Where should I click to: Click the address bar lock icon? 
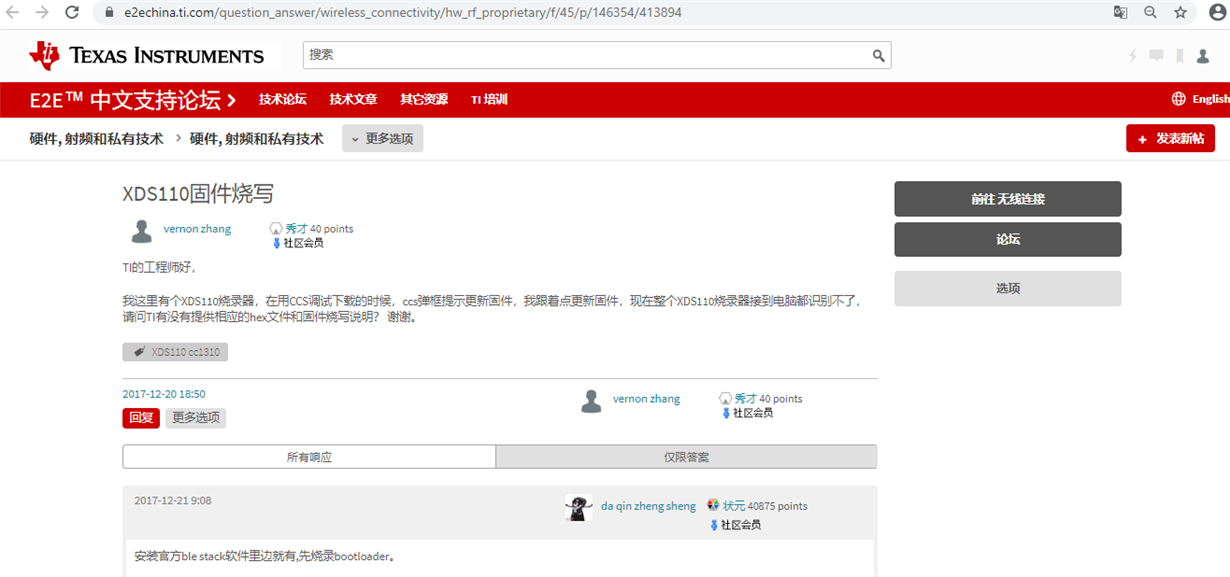109,13
